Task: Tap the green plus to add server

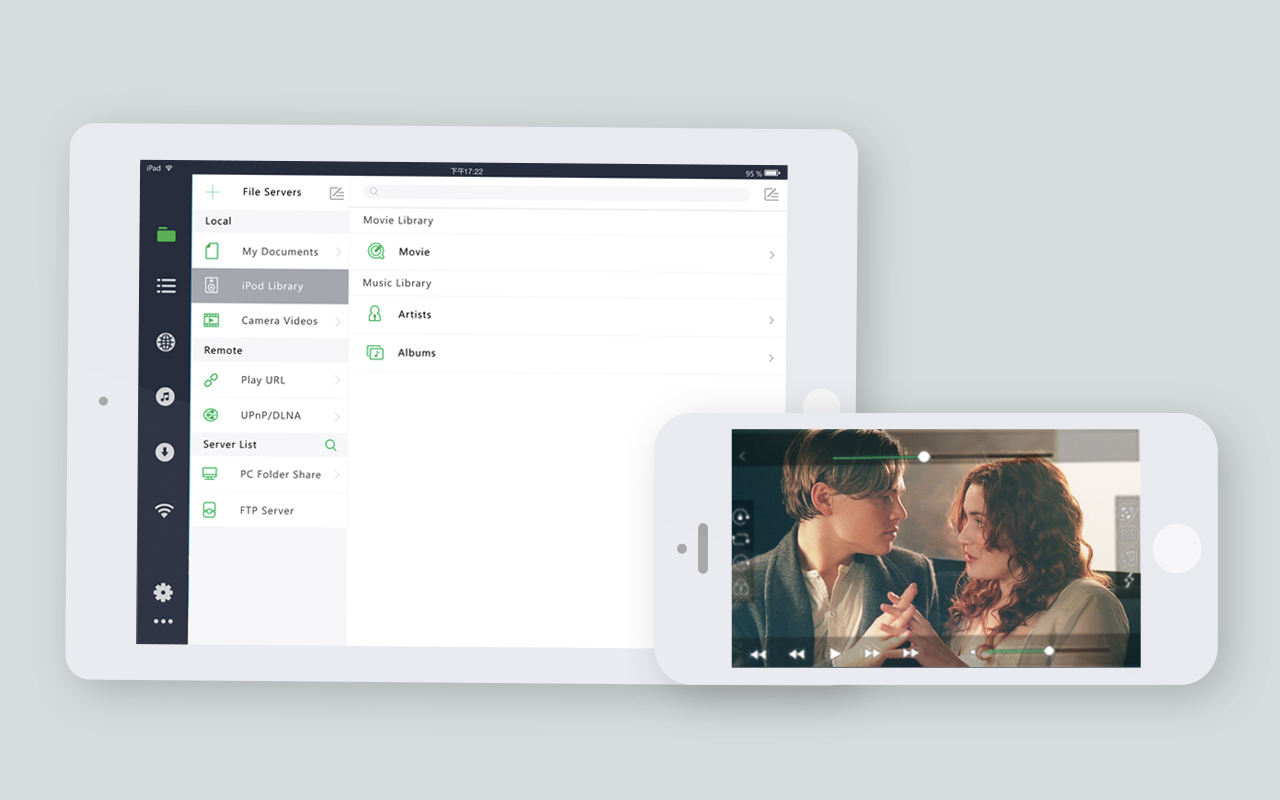Action: pos(212,192)
